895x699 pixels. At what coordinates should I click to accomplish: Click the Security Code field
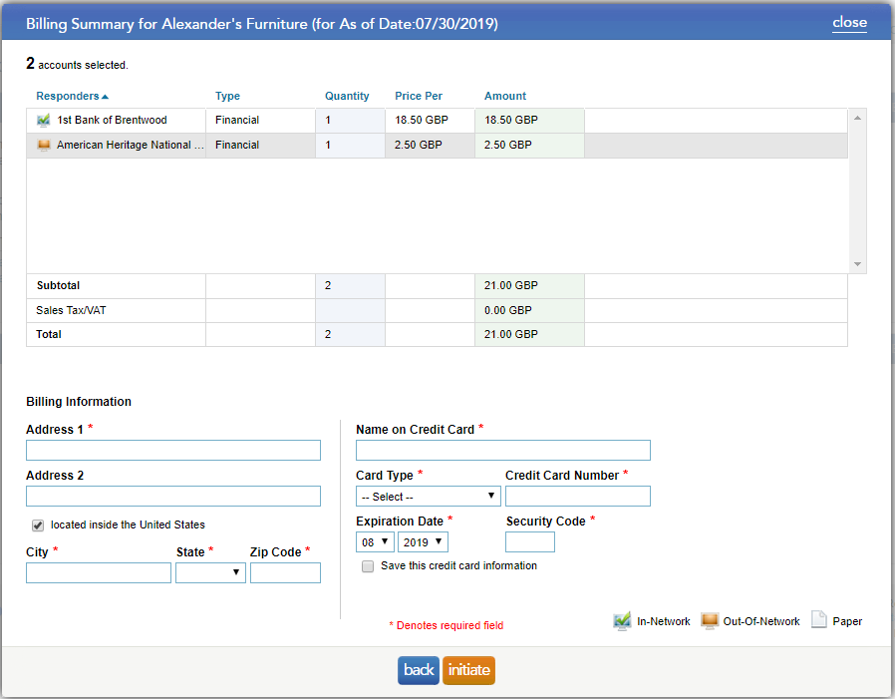click(529, 541)
